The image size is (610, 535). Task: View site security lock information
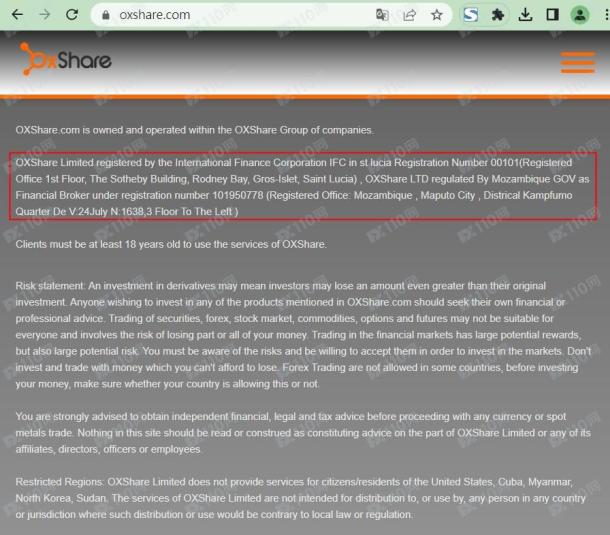click(x=106, y=15)
